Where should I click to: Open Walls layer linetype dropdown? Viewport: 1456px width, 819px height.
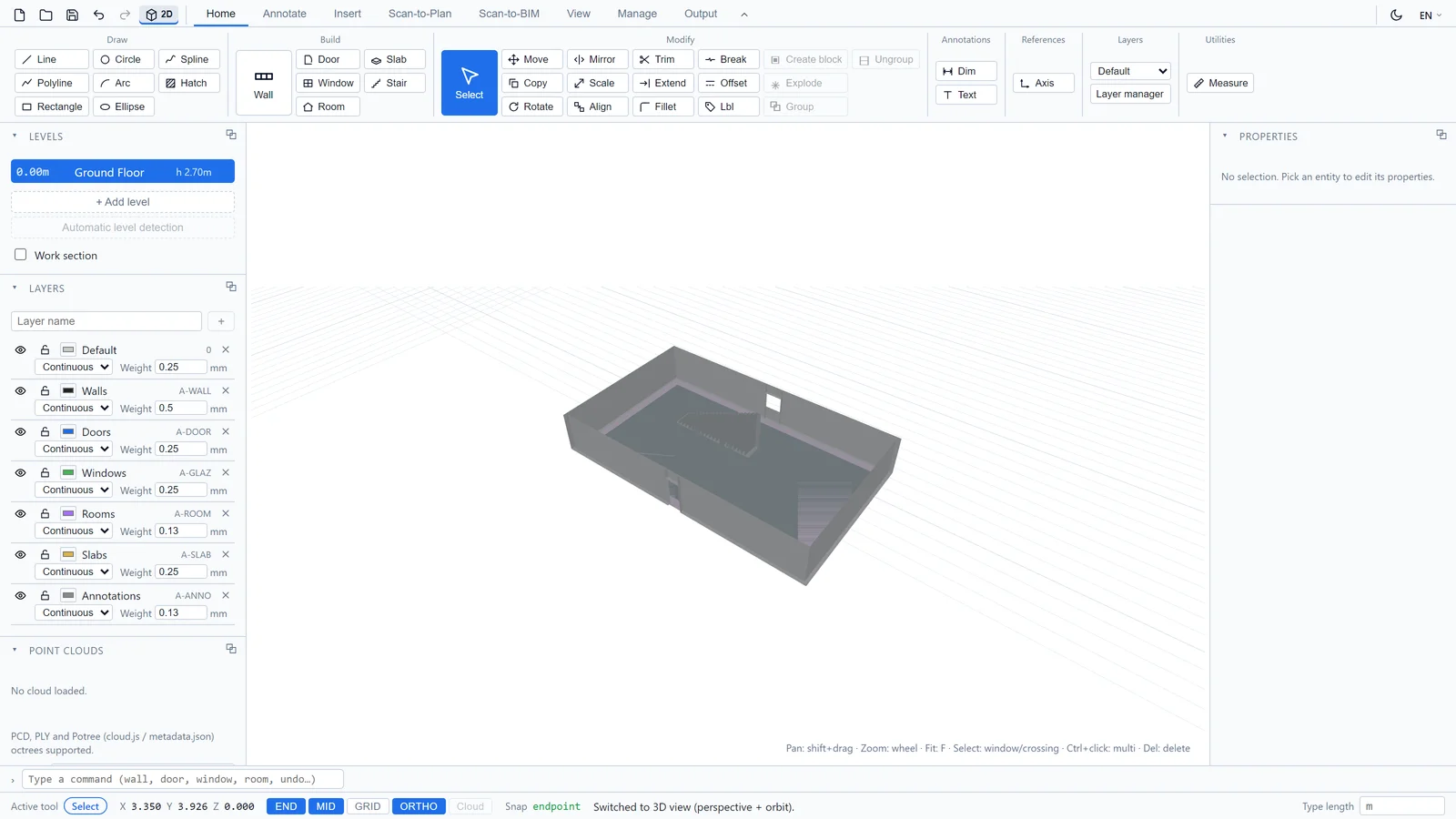pos(73,408)
